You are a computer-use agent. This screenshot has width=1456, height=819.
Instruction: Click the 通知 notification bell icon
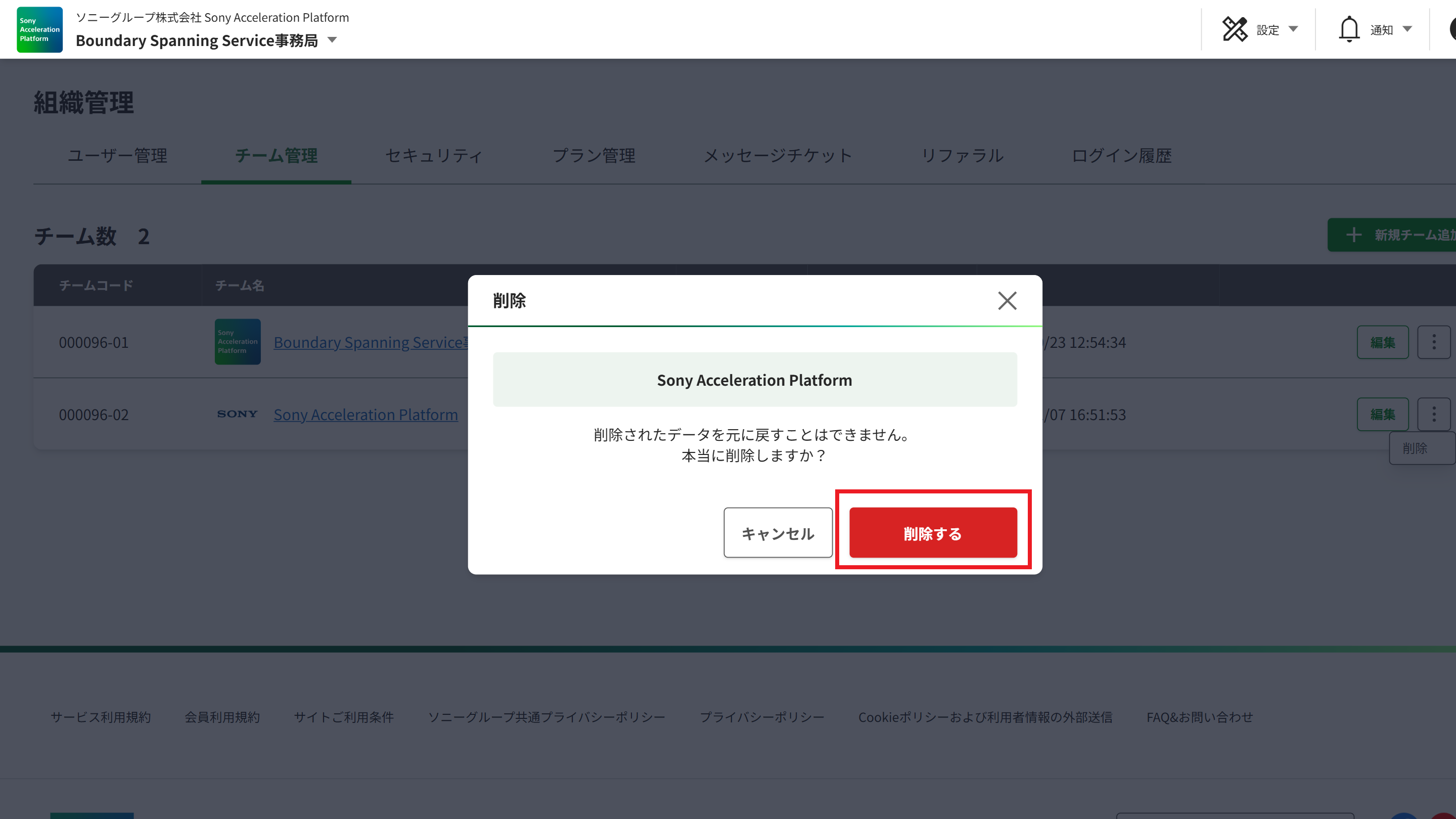click(x=1350, y=29)
